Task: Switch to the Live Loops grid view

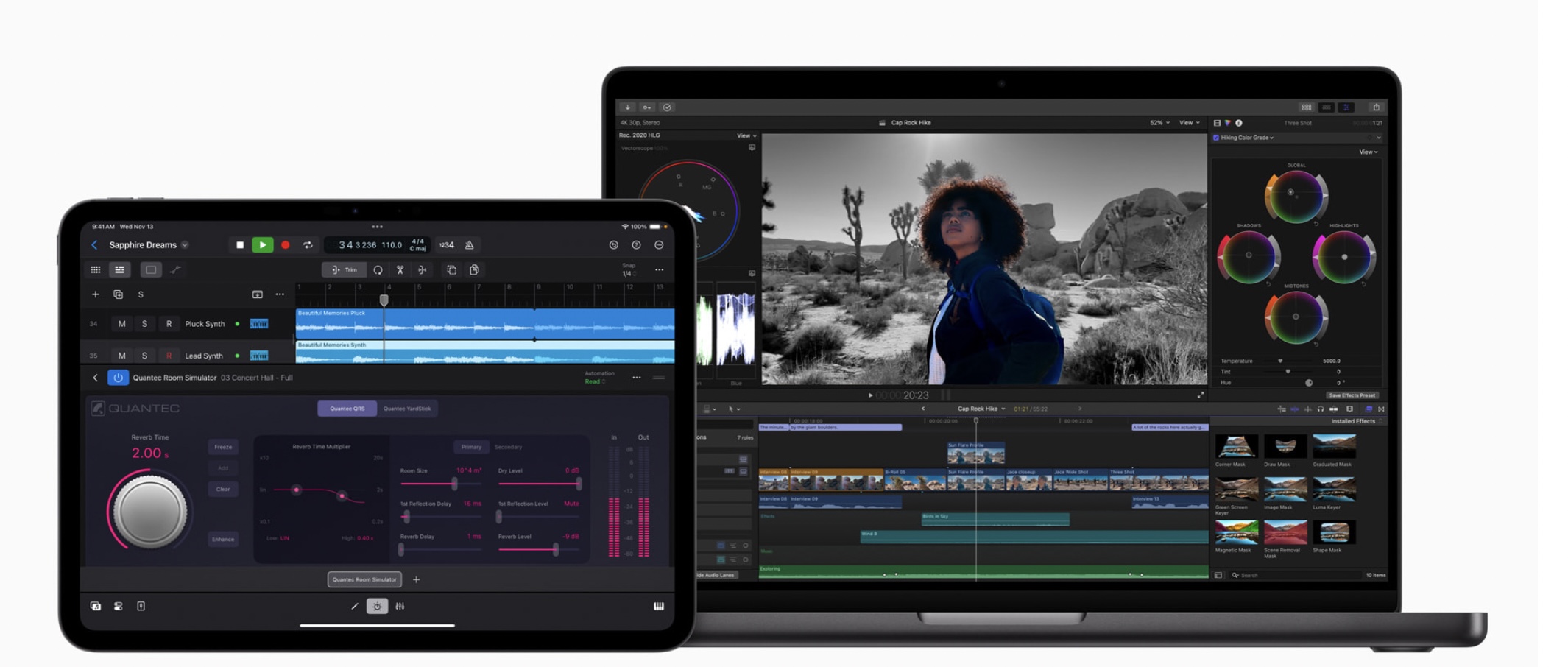Action: [x=96, y=270]
